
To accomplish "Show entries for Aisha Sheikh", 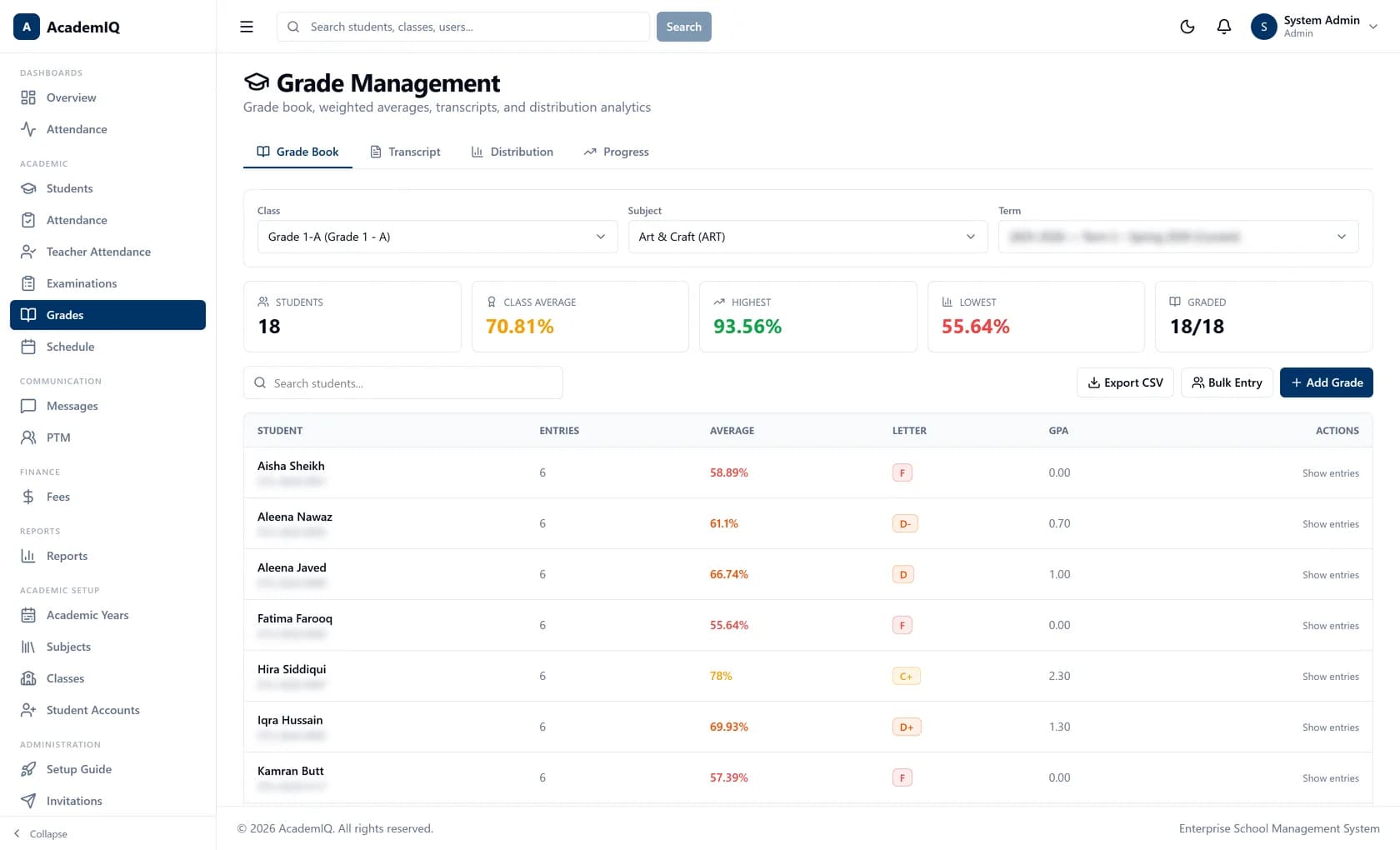I will point(1331,473).
